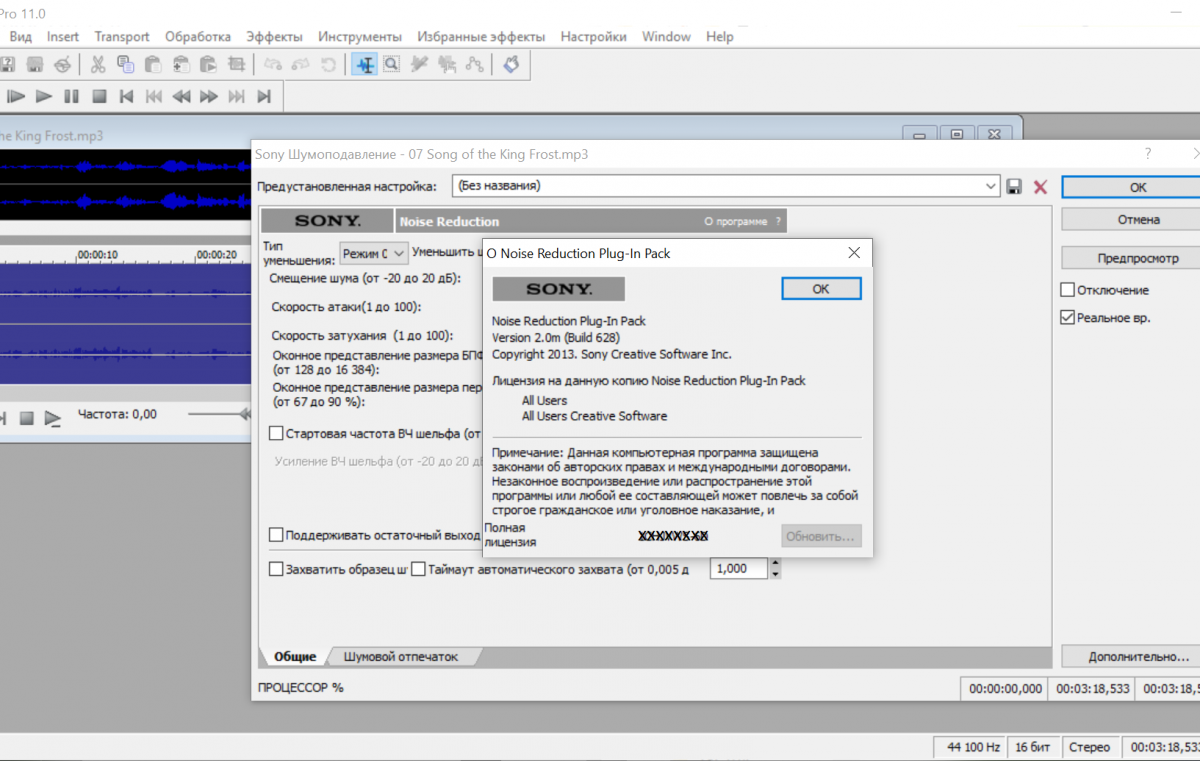
Task: Click OK in the Sony Шумоподавление dialog
Action: [x=1138, y=187]
